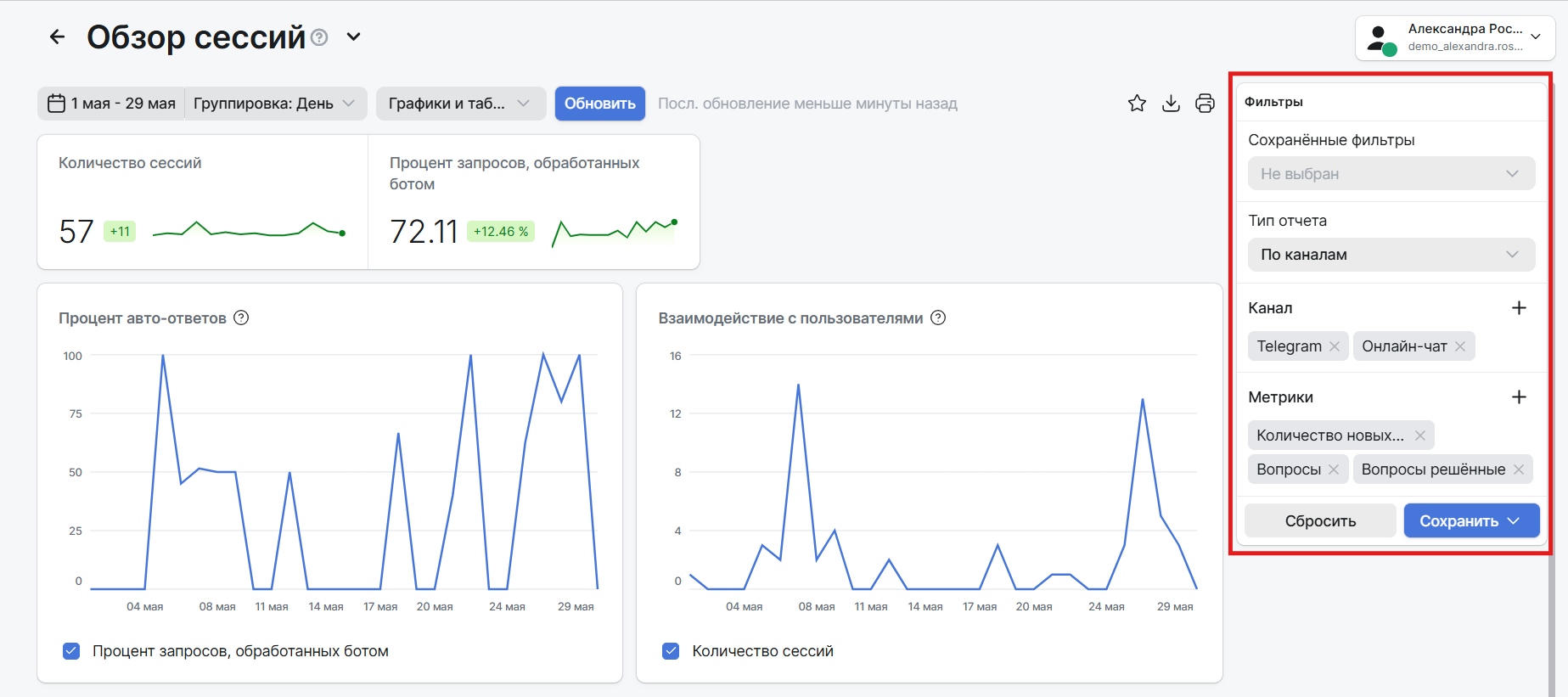Add a channel with Канал plus icon

[x=1519, y=308]
